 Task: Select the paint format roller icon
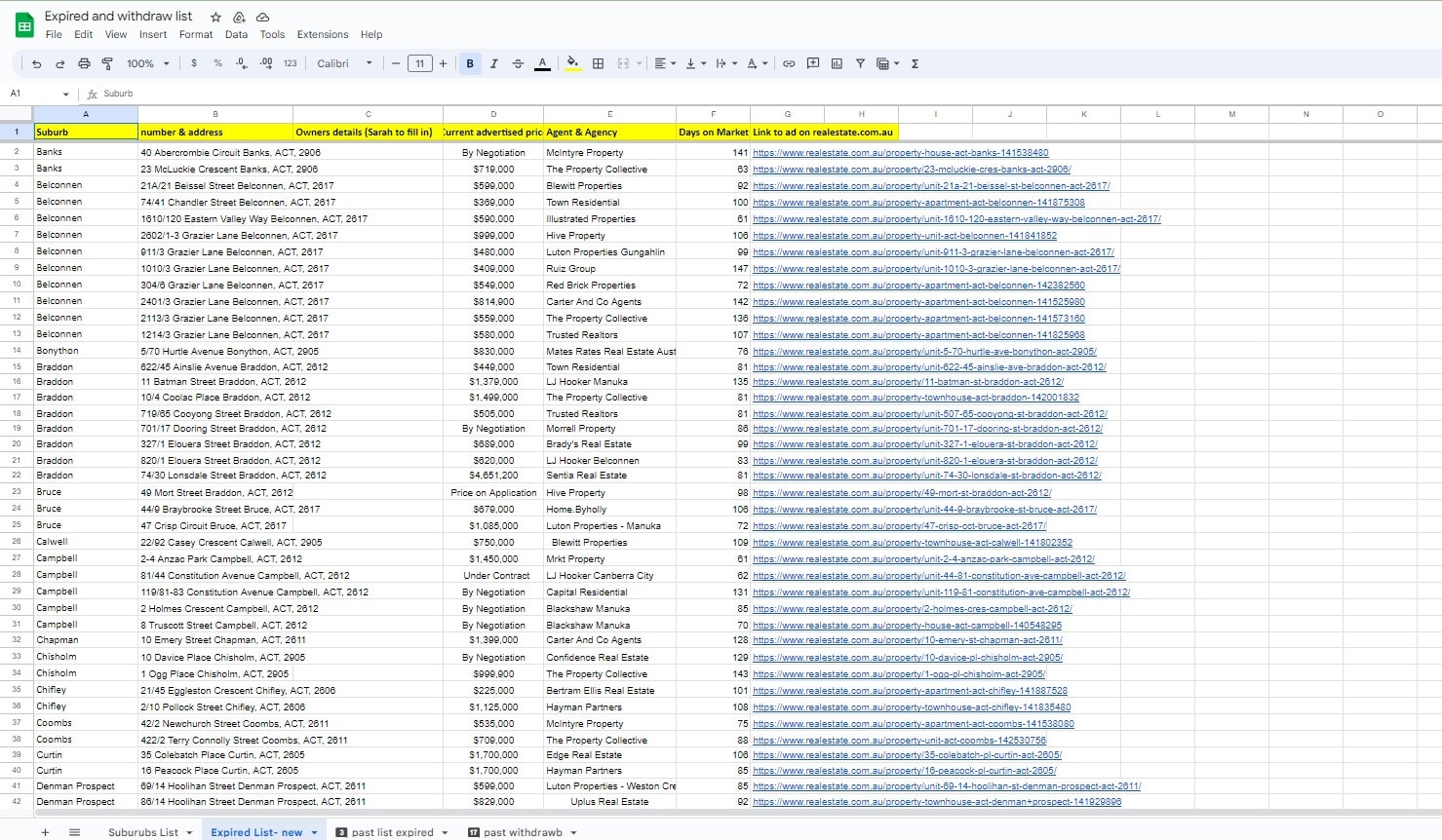point(107,63)
